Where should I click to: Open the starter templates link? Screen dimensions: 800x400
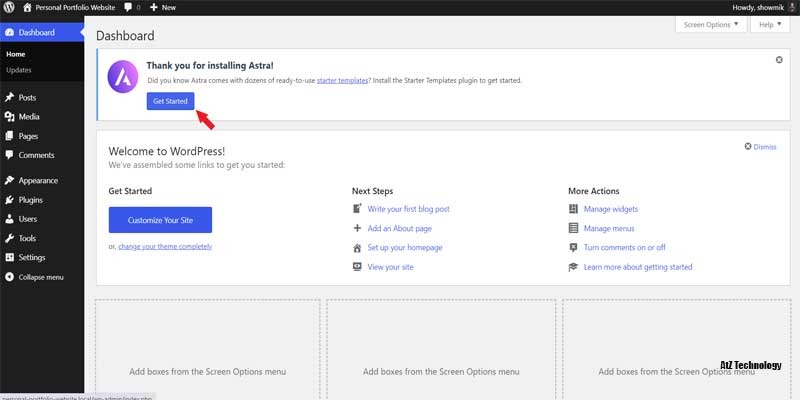(x=342, y=81)
